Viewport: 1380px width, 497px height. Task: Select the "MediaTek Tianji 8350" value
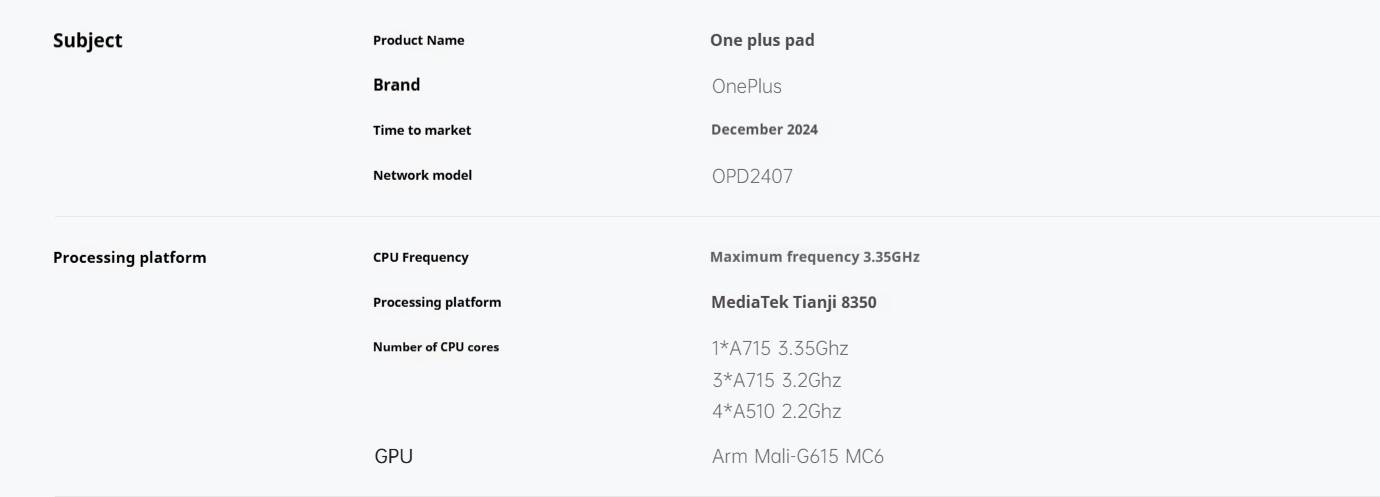coord(793,302)
